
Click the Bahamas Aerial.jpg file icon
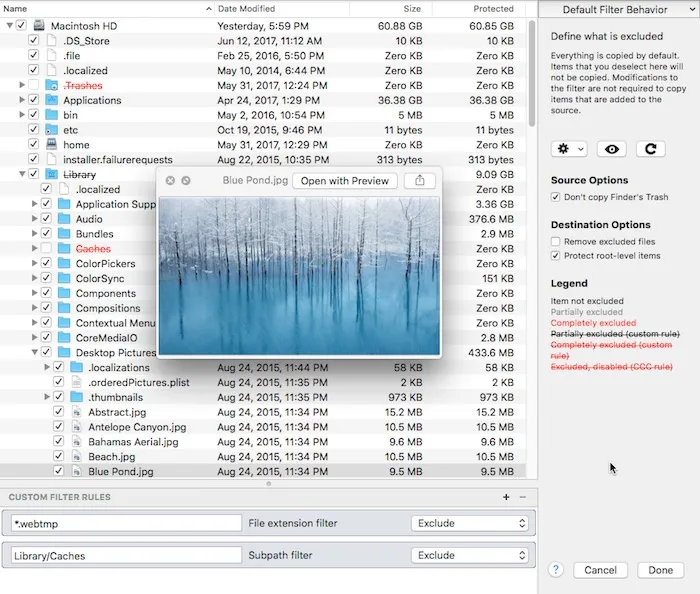click(x=77, y=441)
